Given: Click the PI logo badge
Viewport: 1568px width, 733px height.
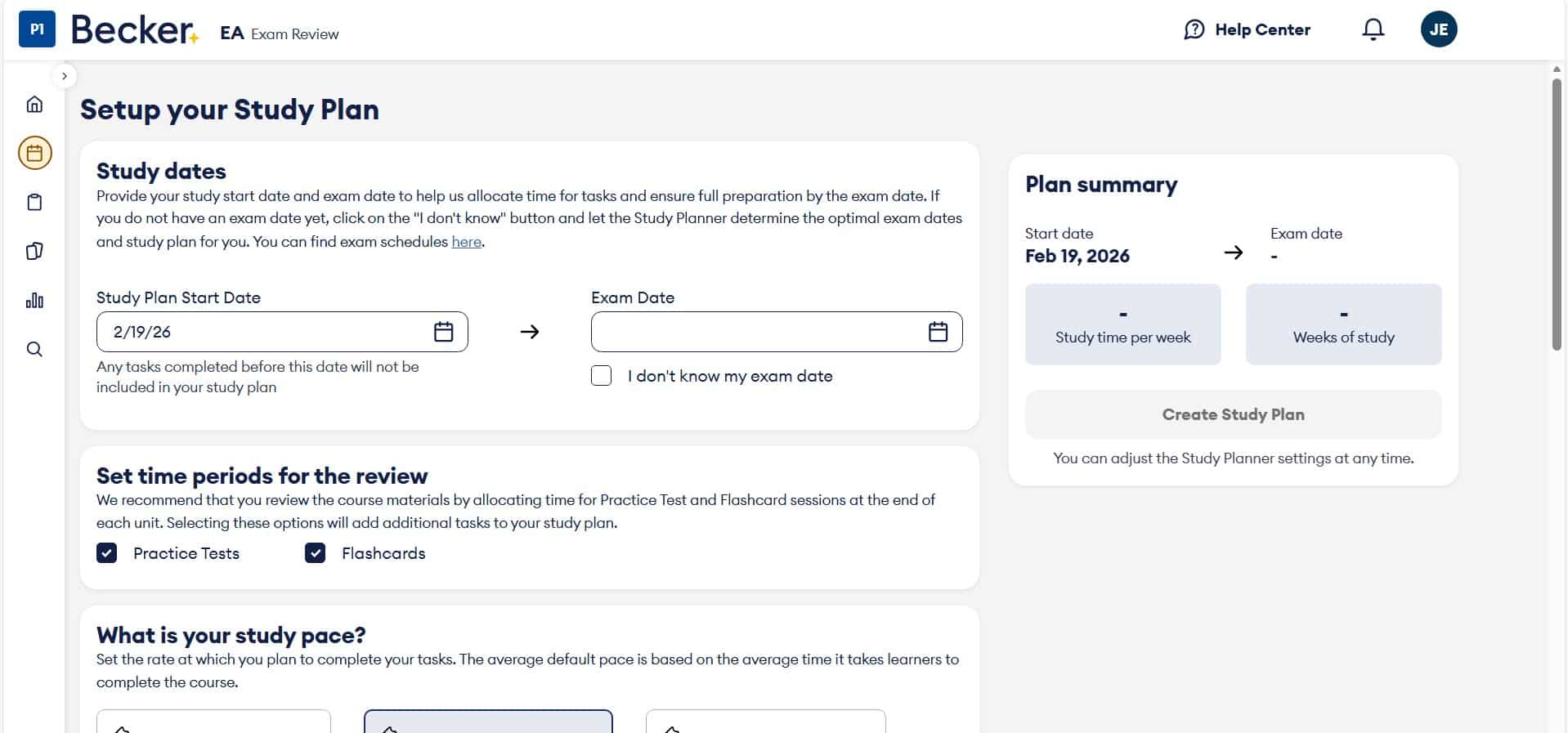Looking at the screenshot, I should point(37,29).
